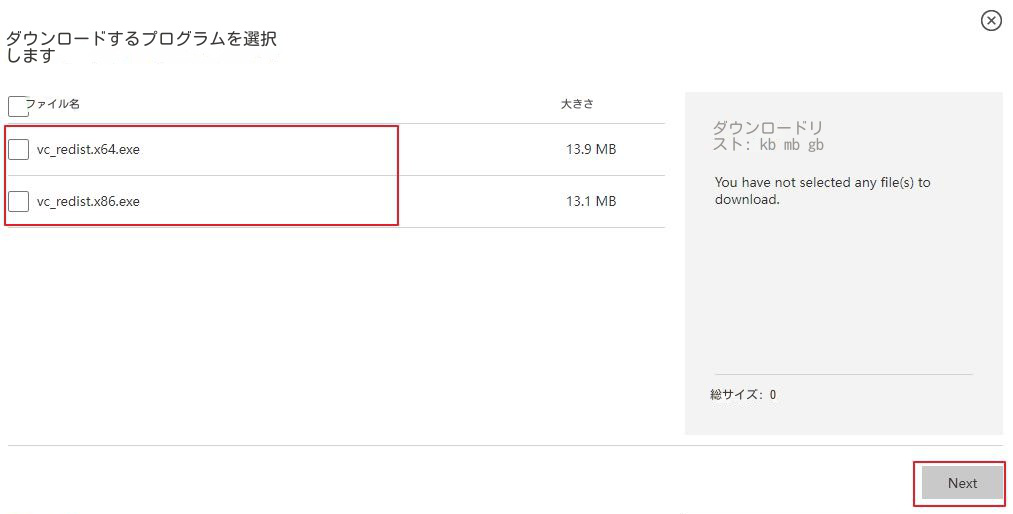
Task: Click the 大きさ column header
Action: 577,104
